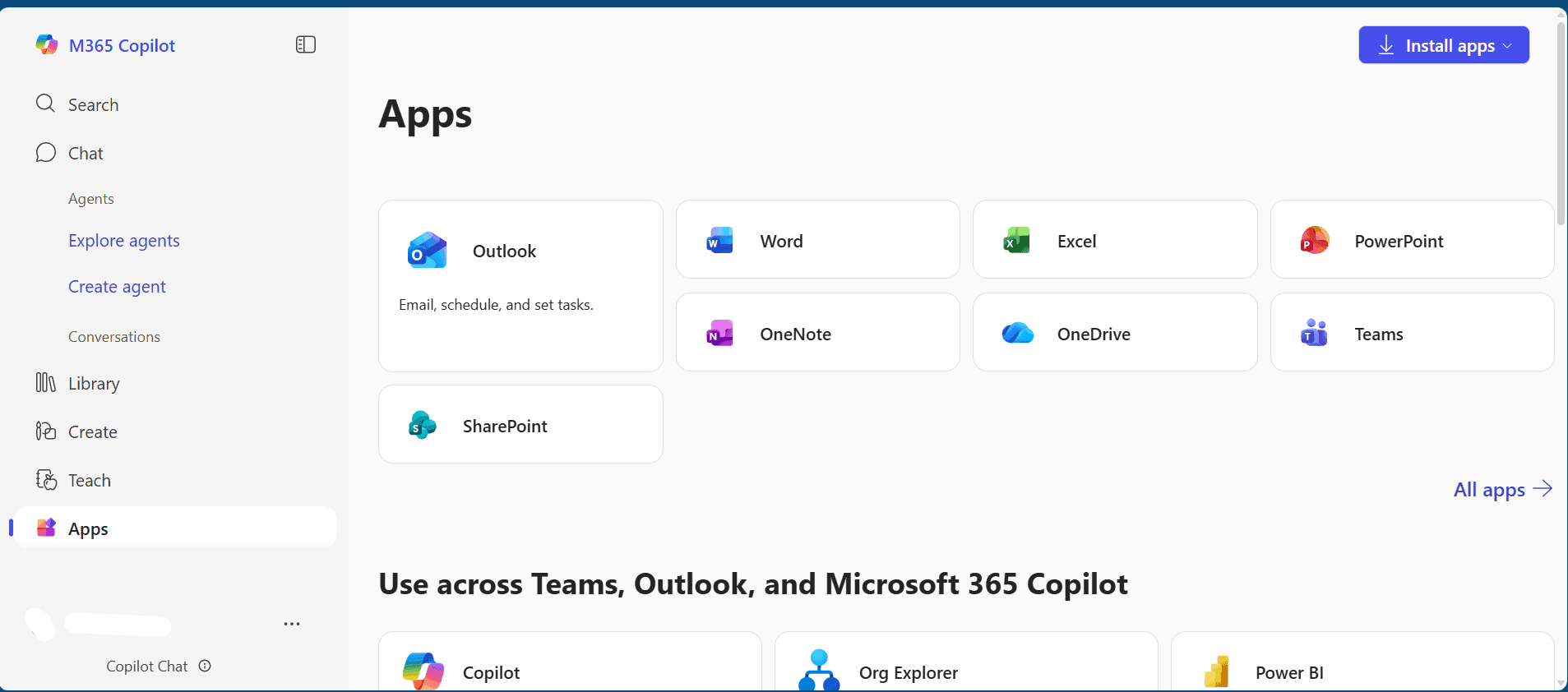Open the Explore agents link
The image size is (1568, 692).
point(124,241)
